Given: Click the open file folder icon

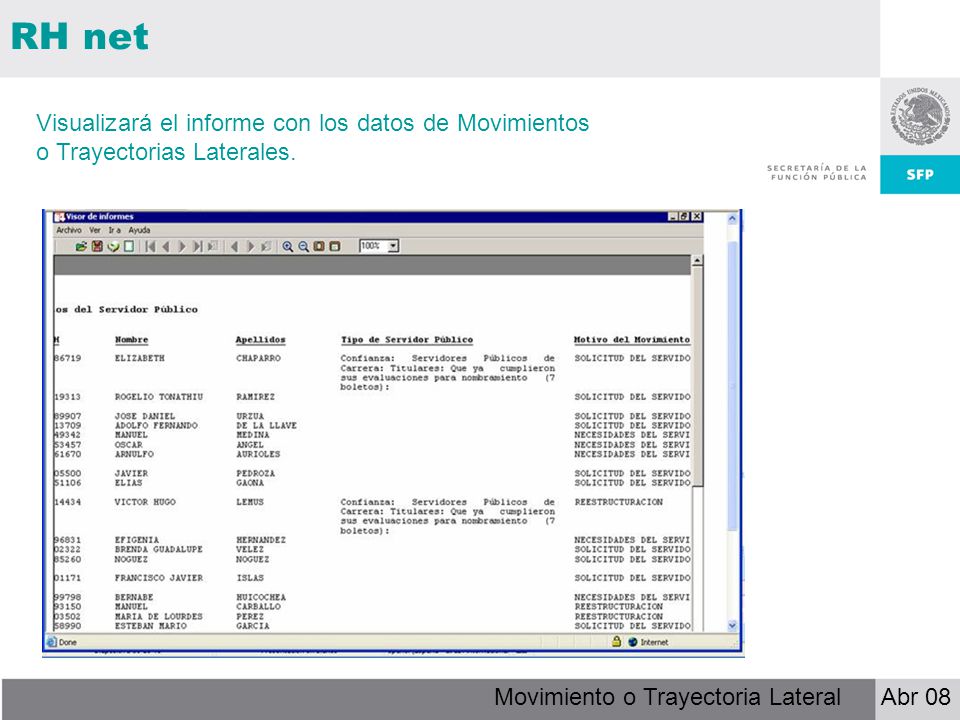Looking at the screenshot, I should point(81,246).
